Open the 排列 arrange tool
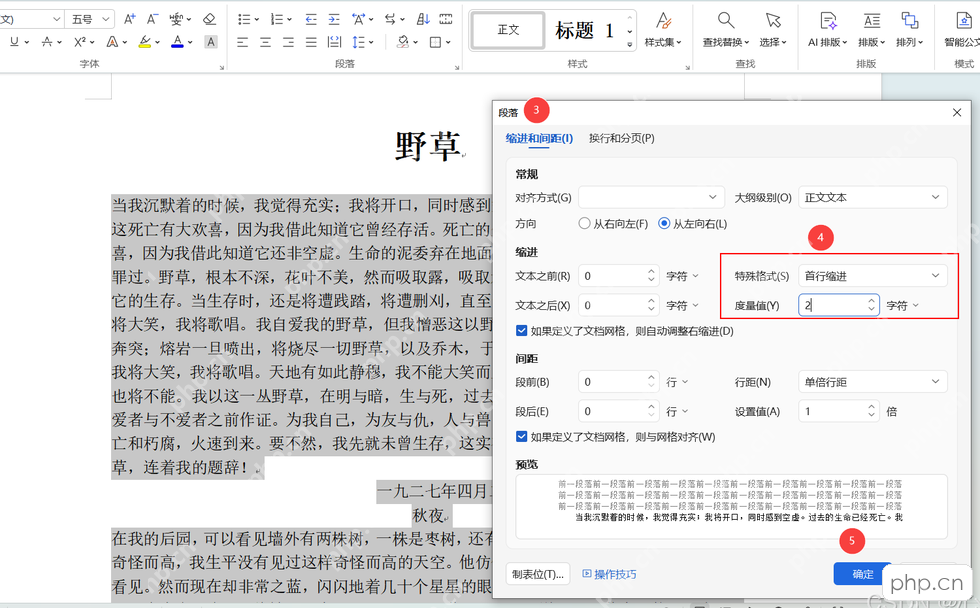980x608 pixels. click(909, 29)
